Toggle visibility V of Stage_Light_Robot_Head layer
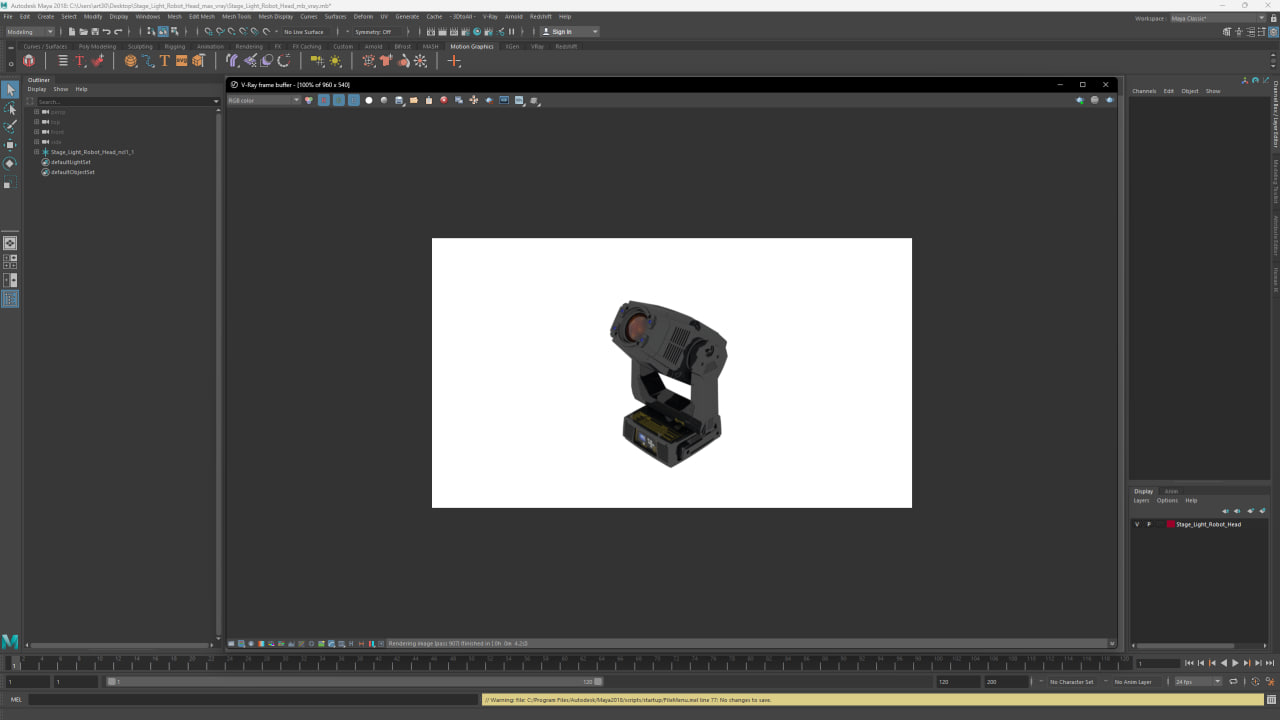The width and height of the screenshot is (1280, 720). point(1137,524)
